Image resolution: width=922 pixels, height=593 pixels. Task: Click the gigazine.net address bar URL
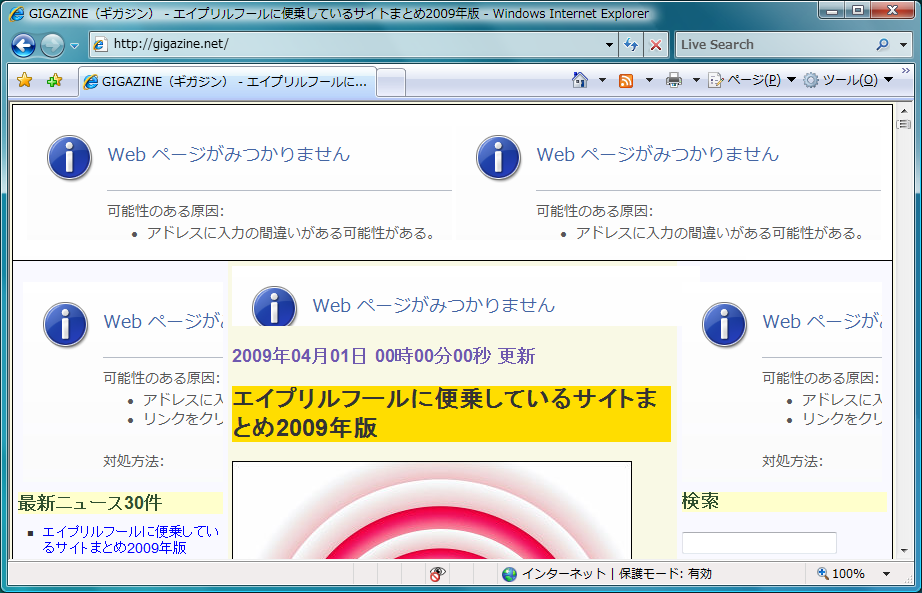[171, 44]
